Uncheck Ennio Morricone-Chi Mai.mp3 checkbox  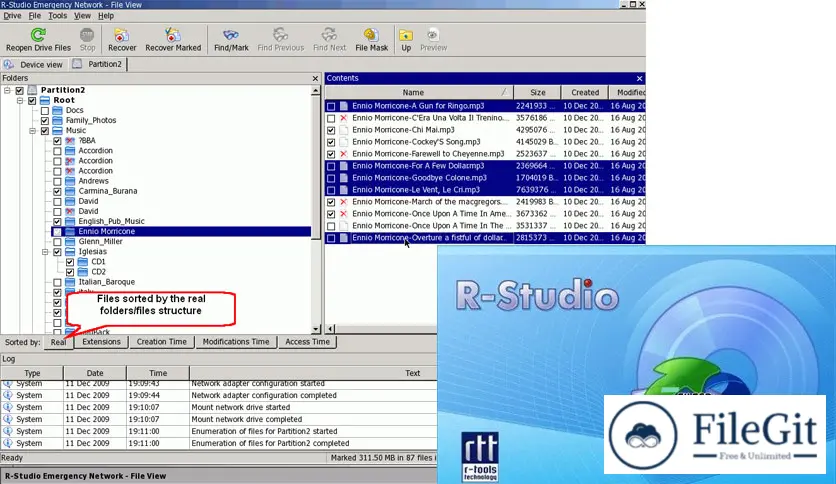[331, 131]
